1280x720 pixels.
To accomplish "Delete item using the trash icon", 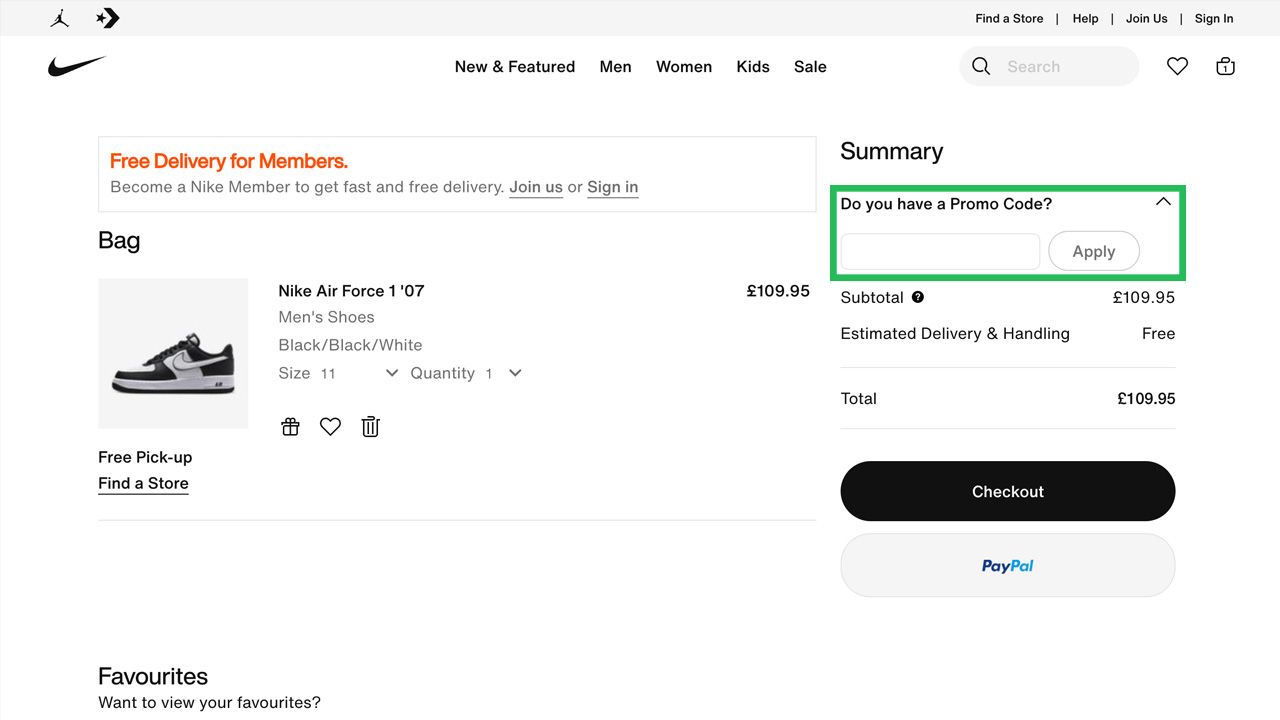I will 370,426.
